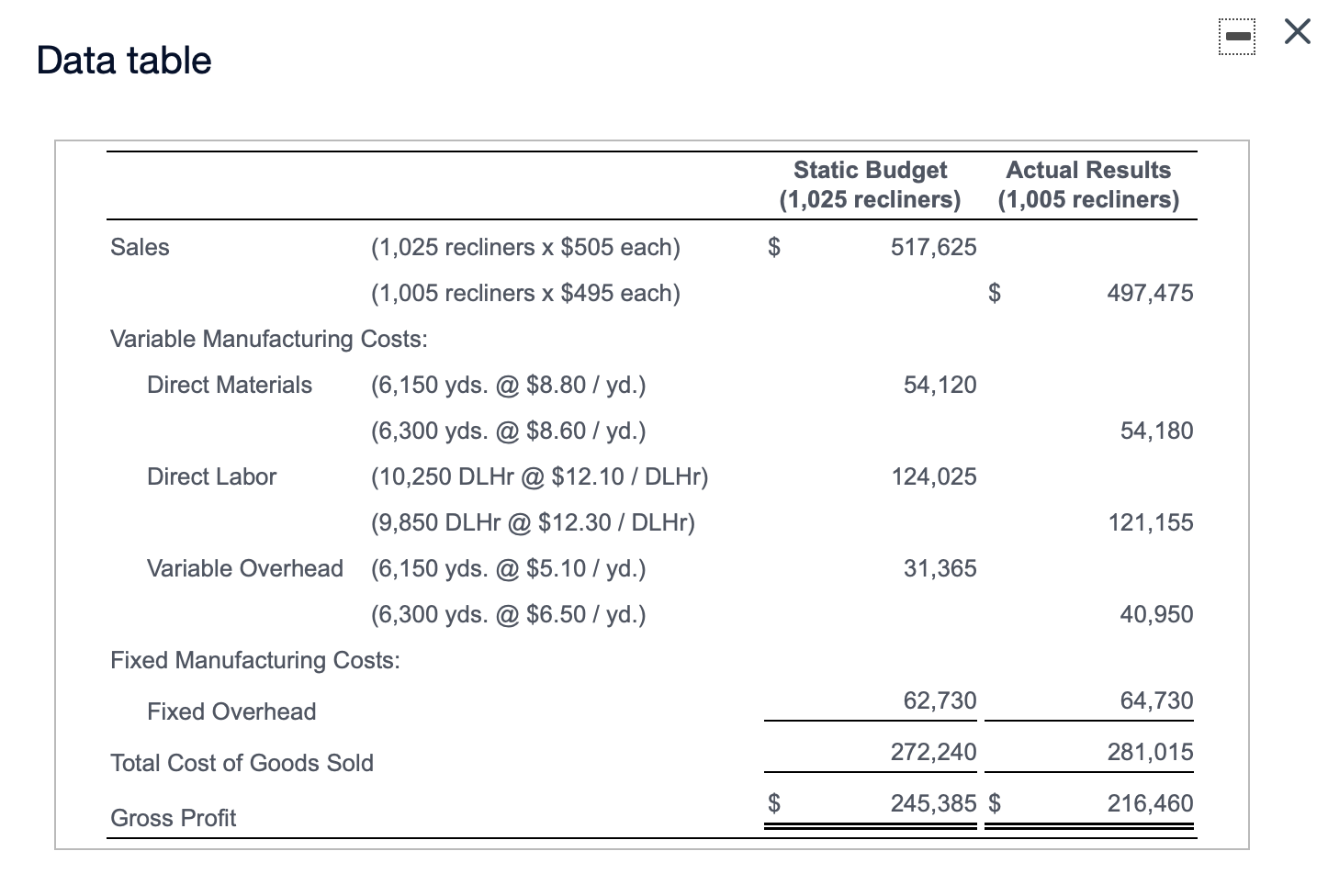Select the 'Gross Profit' row label
This screenshot has height=896, width=1328.
(x=174, y=818)
